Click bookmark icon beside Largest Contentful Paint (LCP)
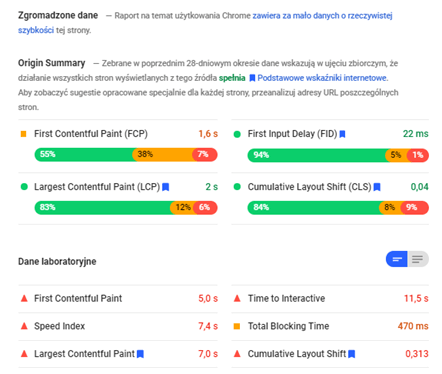The height and width of the screenshot is (374, 442). (166, 187)
